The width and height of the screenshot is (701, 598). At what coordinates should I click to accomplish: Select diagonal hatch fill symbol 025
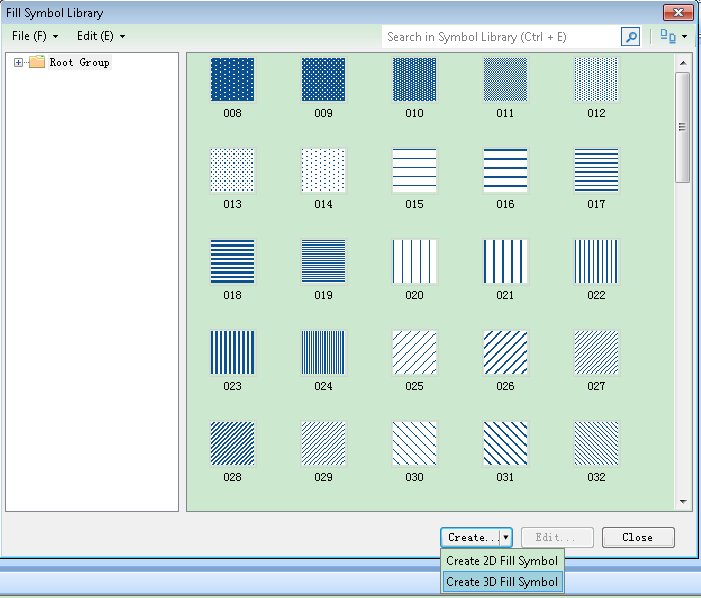coord(414,352)
